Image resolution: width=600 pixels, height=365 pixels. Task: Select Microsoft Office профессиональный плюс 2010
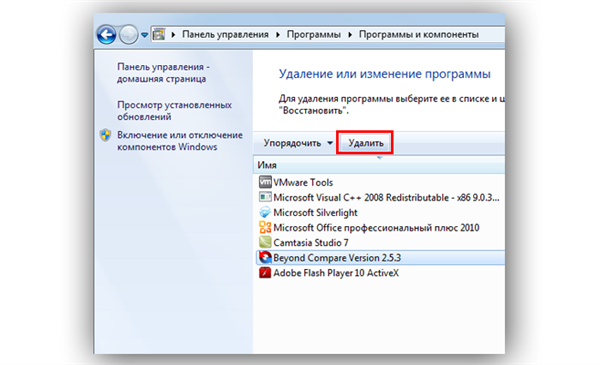tap(376, 228)
